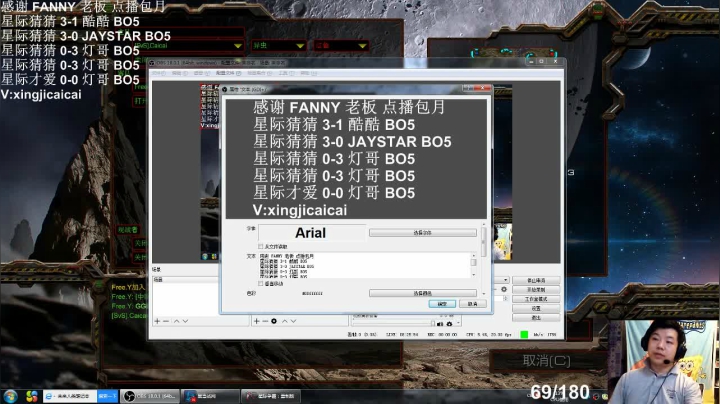The image size is (720, 404).
Task: Click inside the text content input box
Action: [364, 265]
